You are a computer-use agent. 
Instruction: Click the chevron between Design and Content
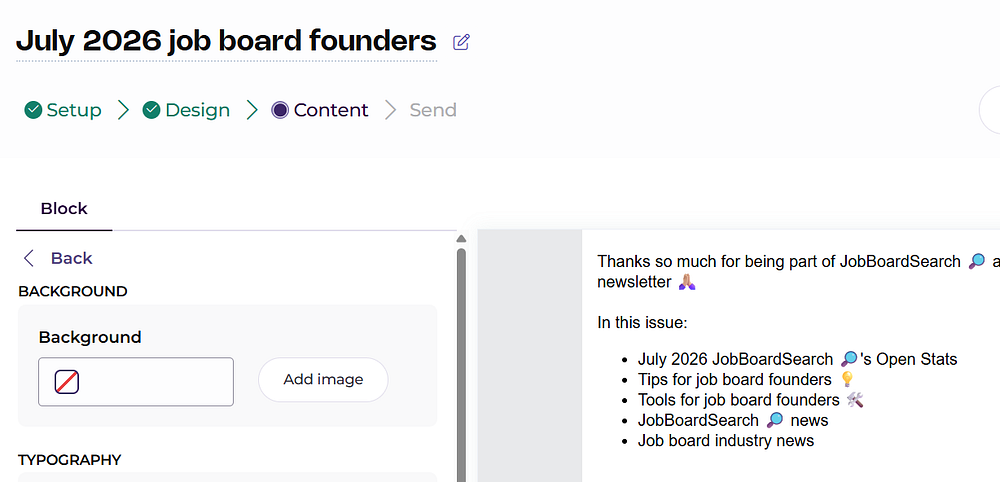tap(252, 110)
